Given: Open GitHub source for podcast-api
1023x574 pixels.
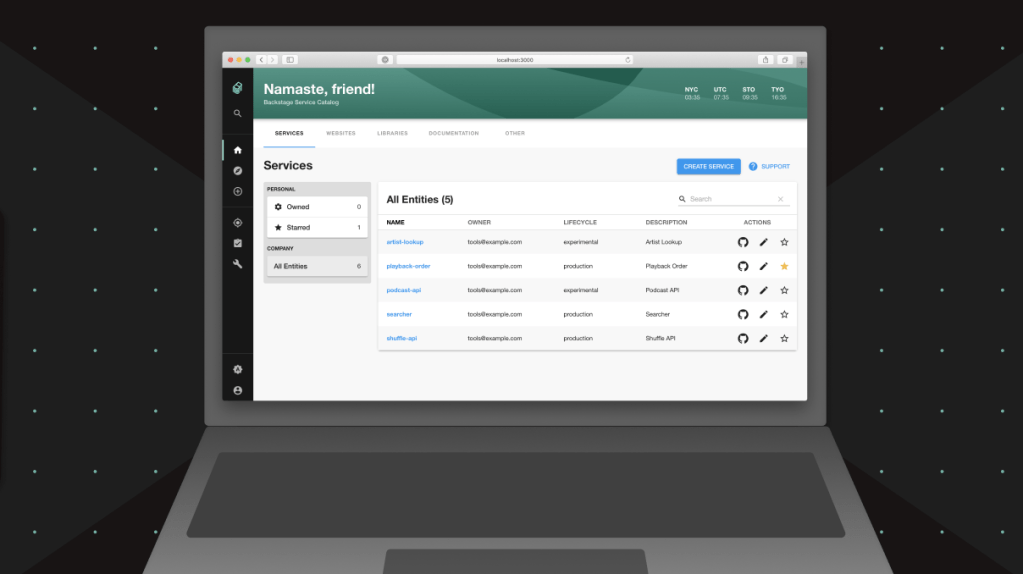Looking at the screenshot, I should pos(743,290).
